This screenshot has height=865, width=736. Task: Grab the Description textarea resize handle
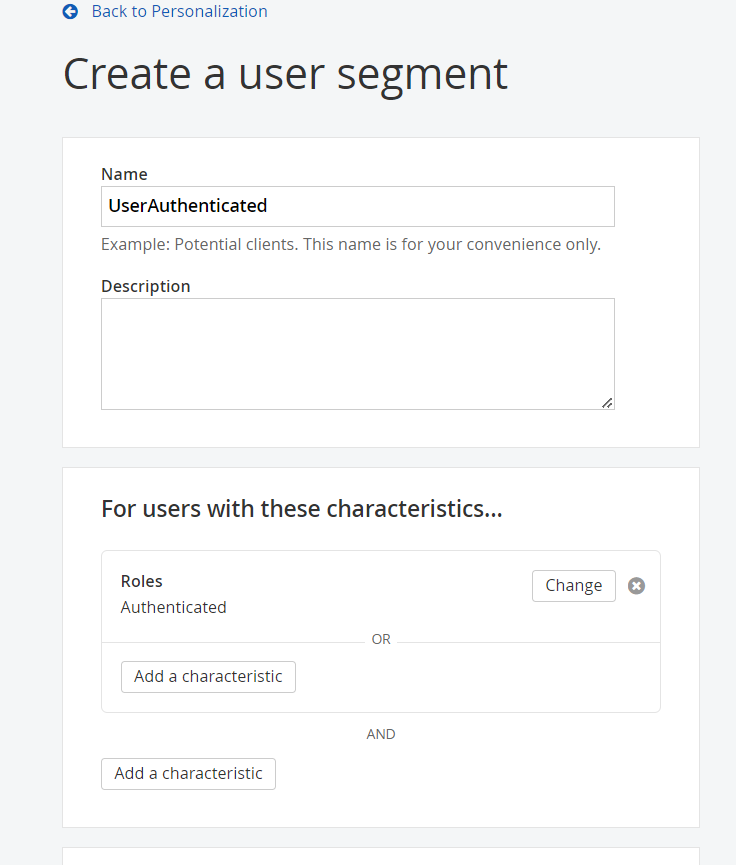(x=607, y=403)
